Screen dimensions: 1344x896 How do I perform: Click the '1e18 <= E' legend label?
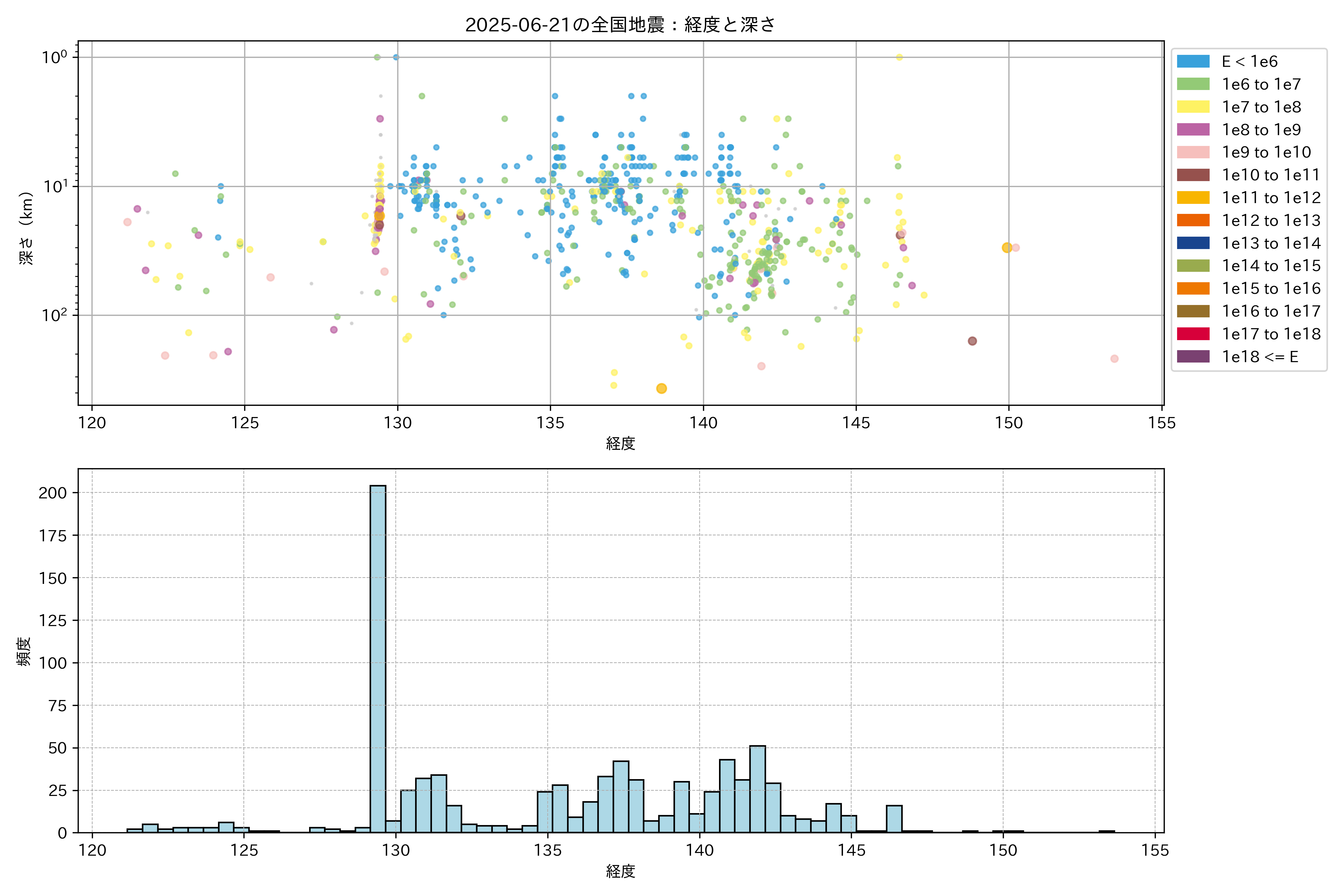1259,357
